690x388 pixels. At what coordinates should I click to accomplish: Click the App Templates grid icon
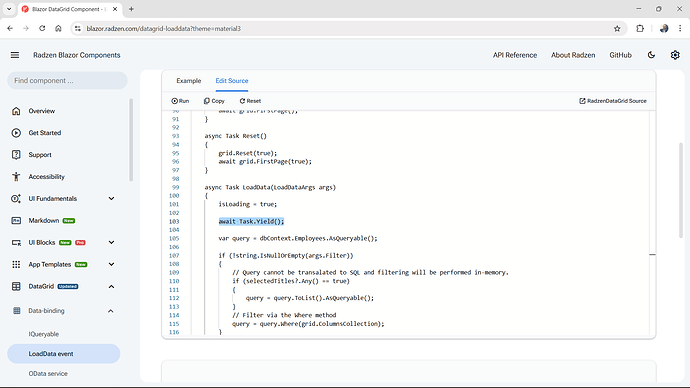click(16, 264)
